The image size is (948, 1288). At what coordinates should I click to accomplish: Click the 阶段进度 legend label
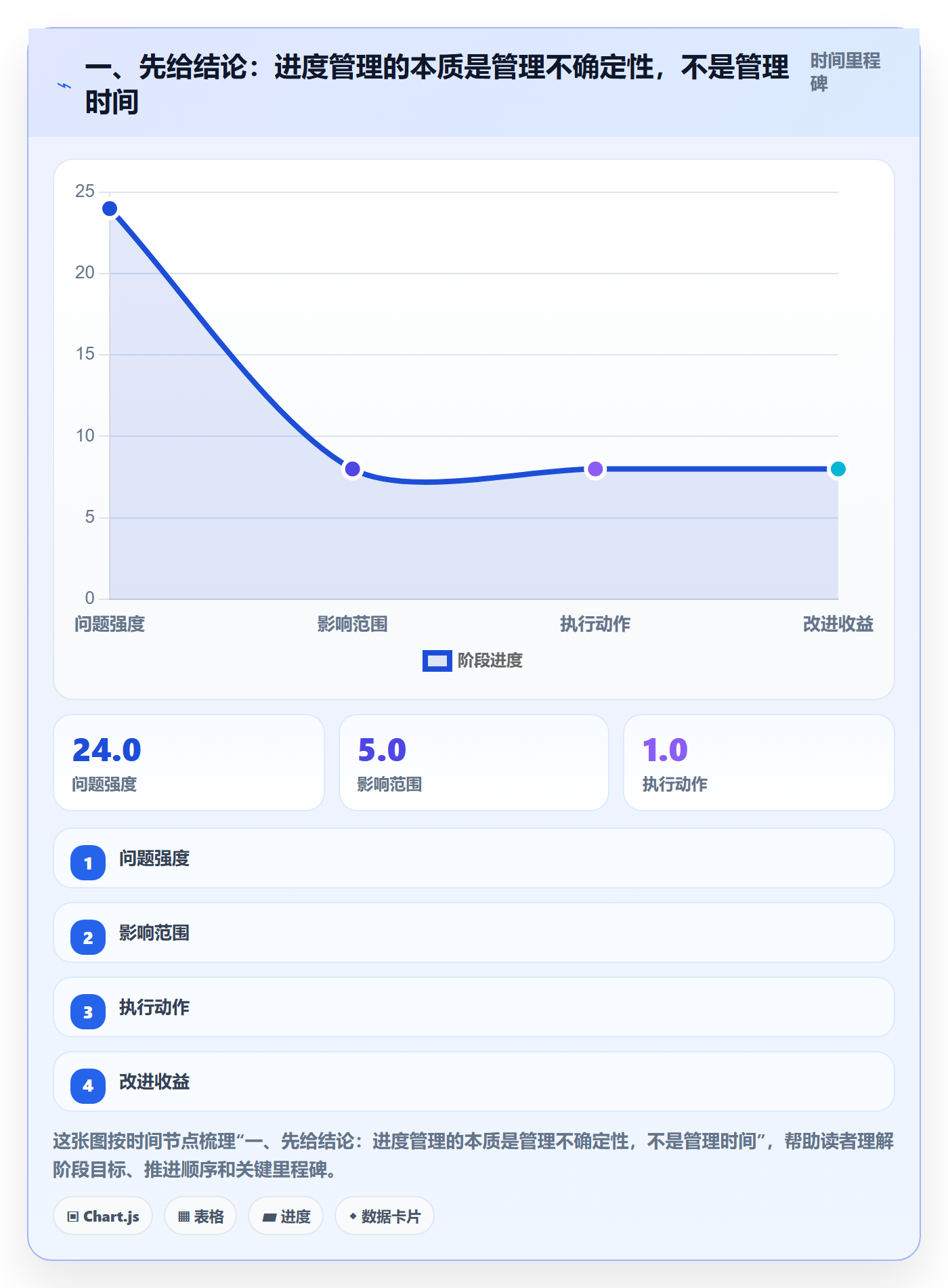click(x=490, y=661)
